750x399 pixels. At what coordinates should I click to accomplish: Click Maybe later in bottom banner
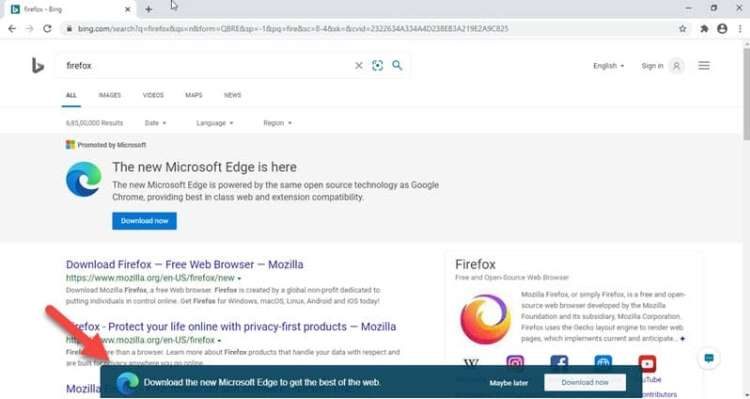pos(508,383)
